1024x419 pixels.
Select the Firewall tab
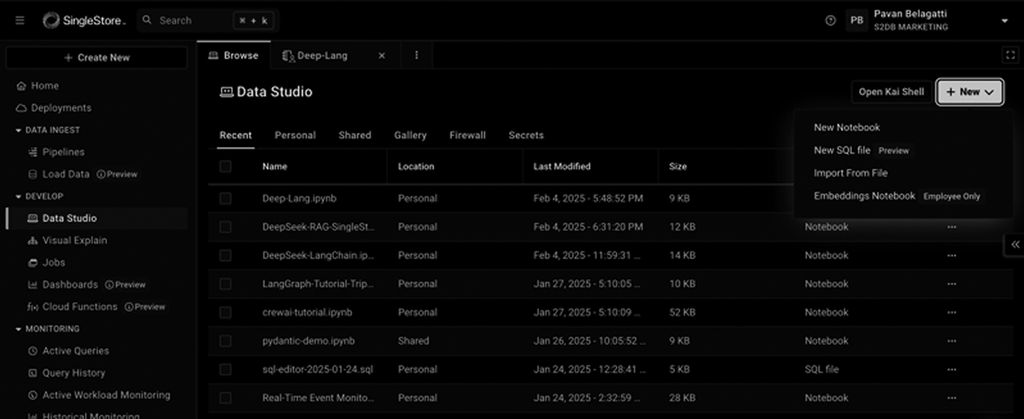[x=468, y=136]
